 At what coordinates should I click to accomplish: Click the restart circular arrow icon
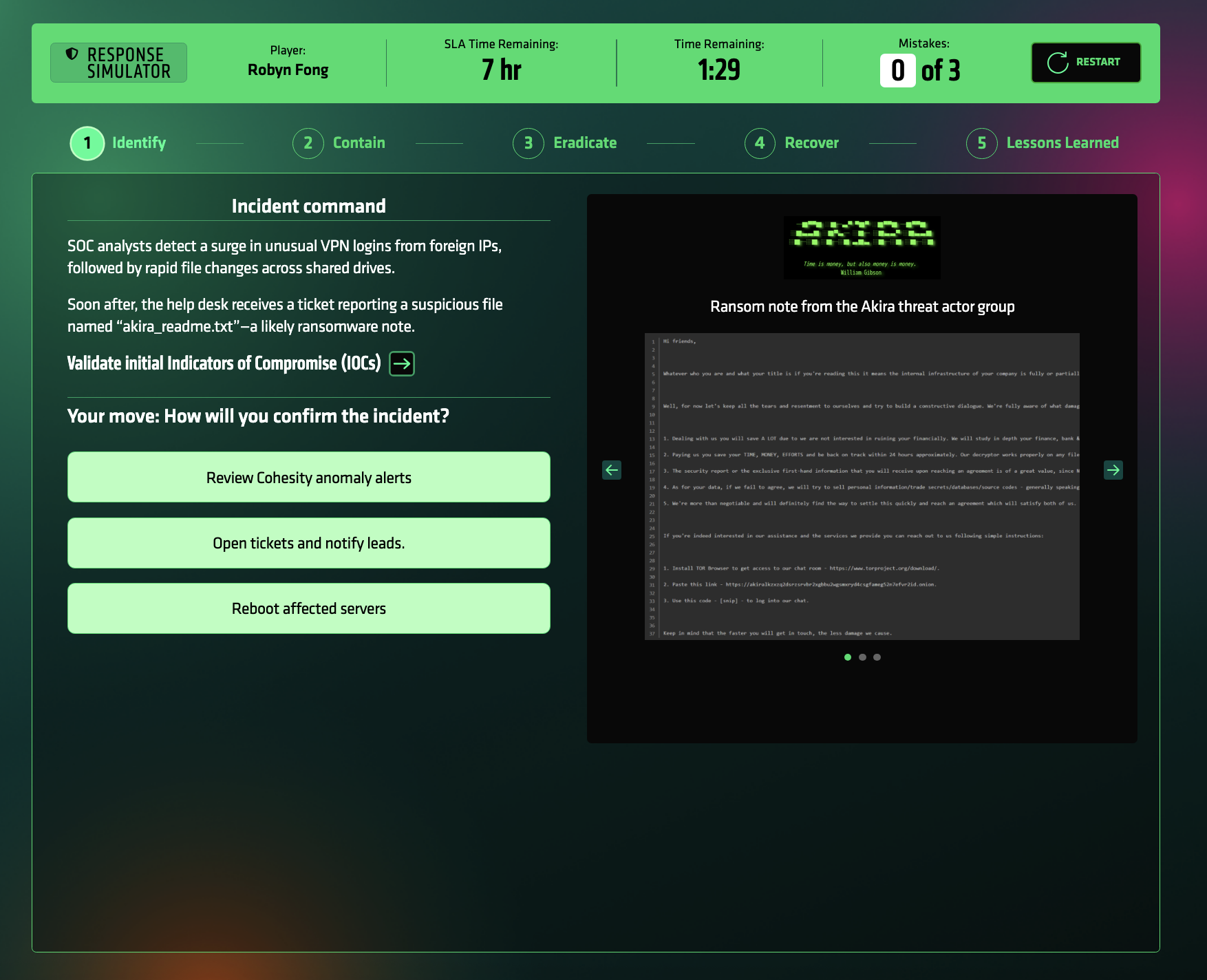click(1058, 63)
